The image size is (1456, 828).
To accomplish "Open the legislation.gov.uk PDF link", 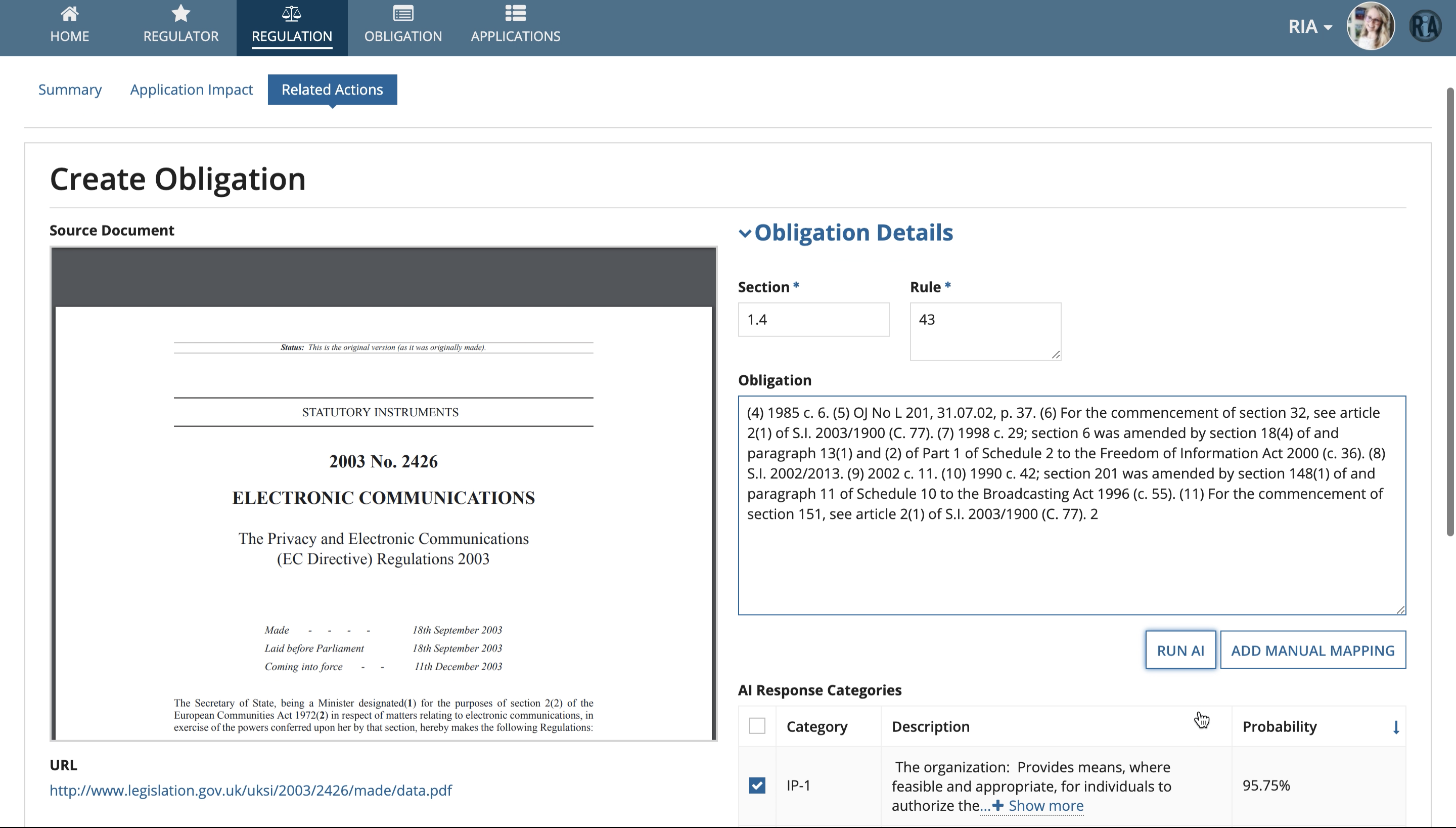I will click(251, 791).
